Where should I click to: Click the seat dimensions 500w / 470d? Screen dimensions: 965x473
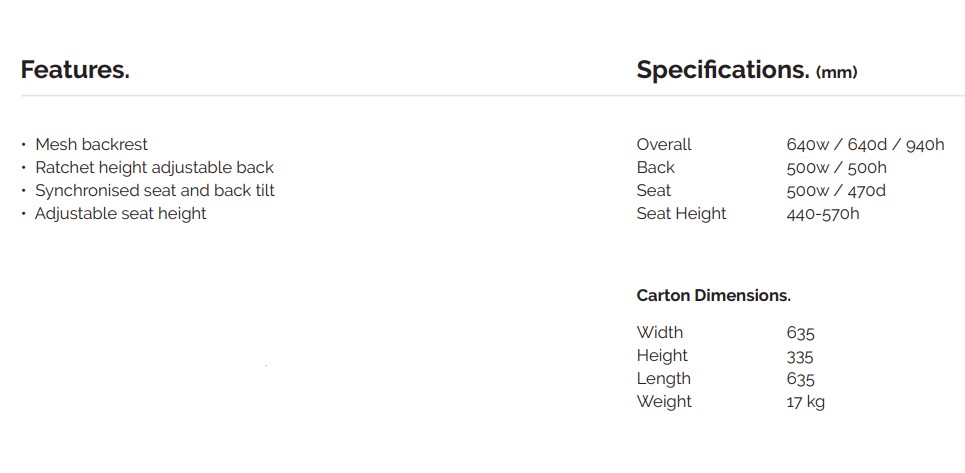836,190
